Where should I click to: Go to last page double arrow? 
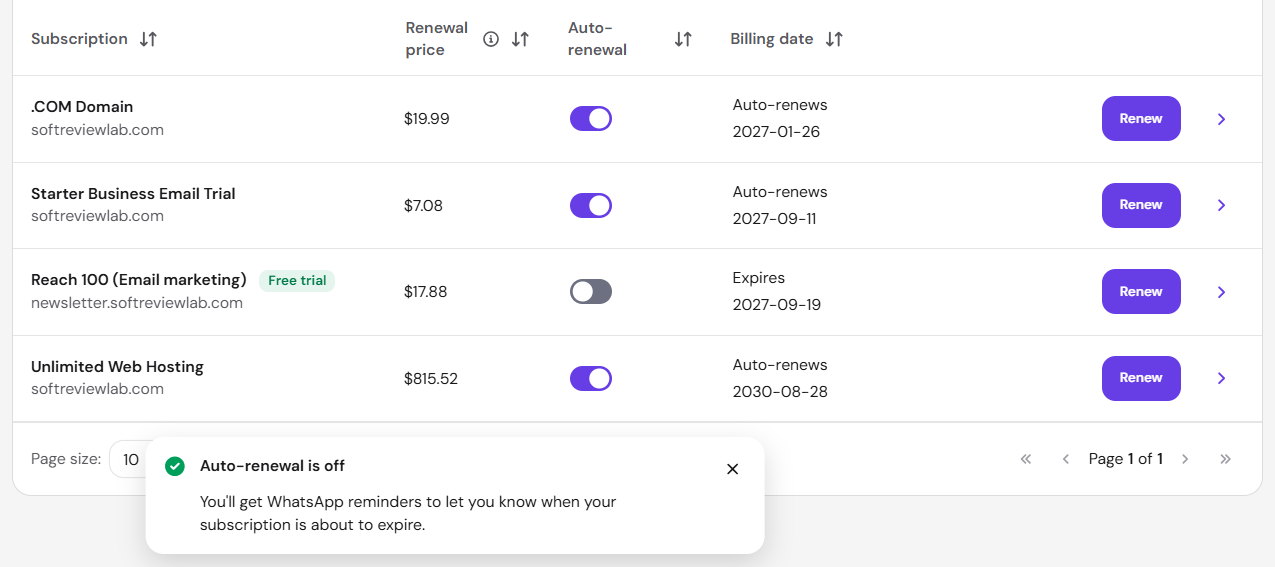click(1226, 459)
